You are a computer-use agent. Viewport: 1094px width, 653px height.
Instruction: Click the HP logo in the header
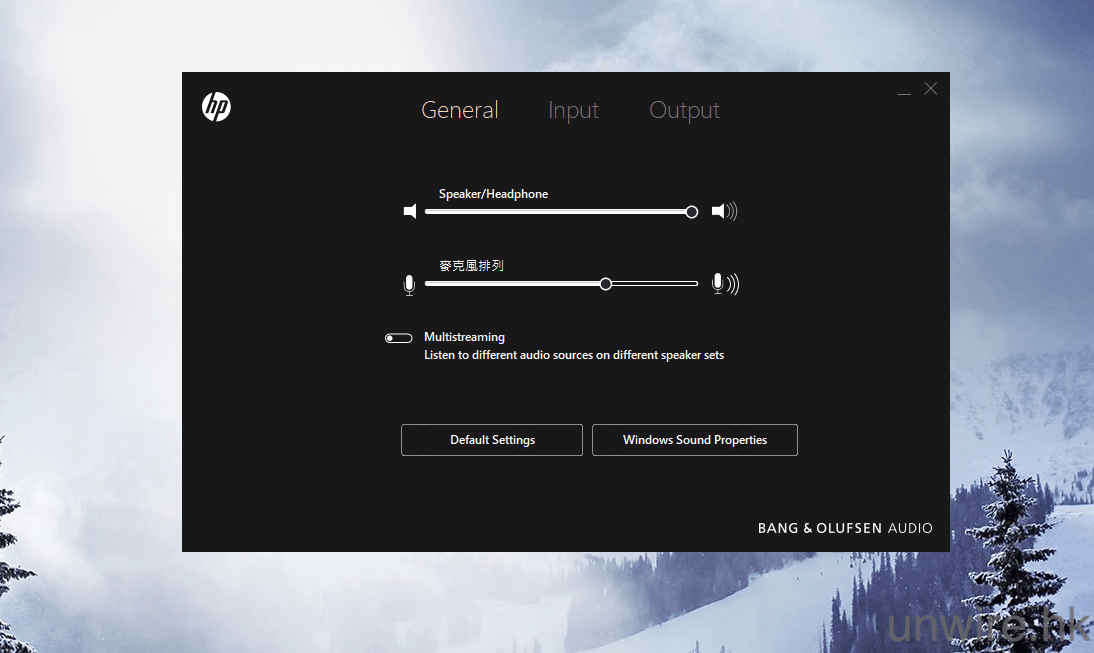pyautogui.click(x=216, y=107)
